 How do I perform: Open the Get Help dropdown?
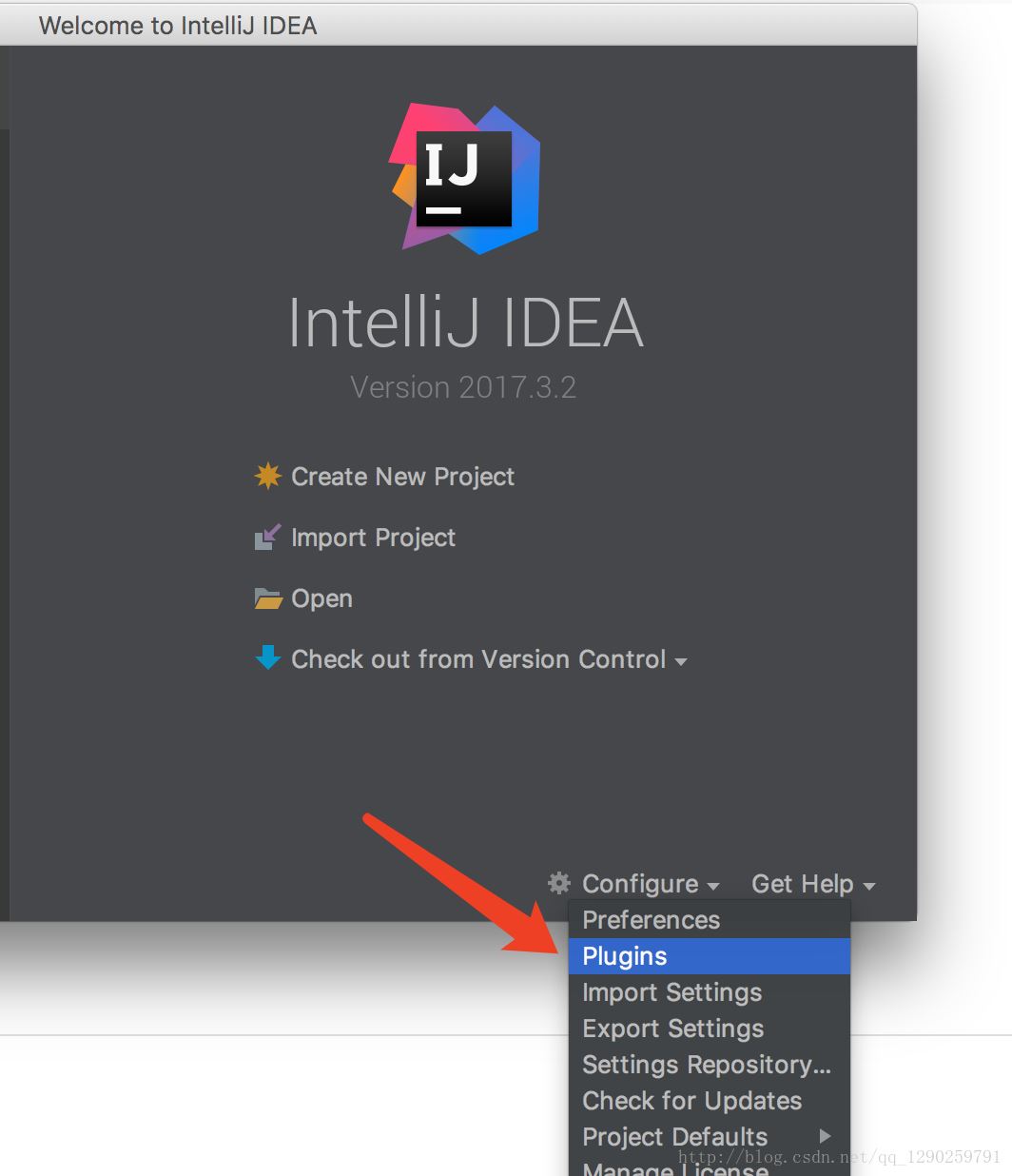tap(812, 884)
